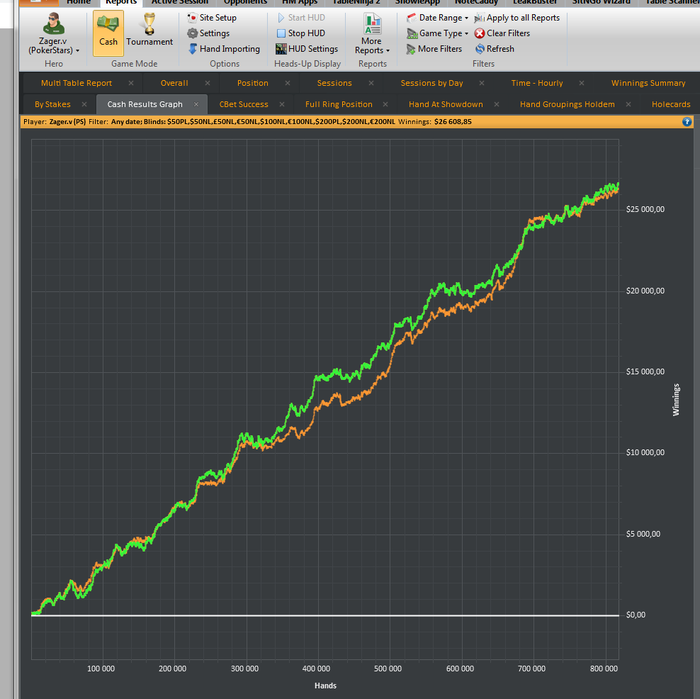Close the Time - Hourly tab

click(581, 83)
